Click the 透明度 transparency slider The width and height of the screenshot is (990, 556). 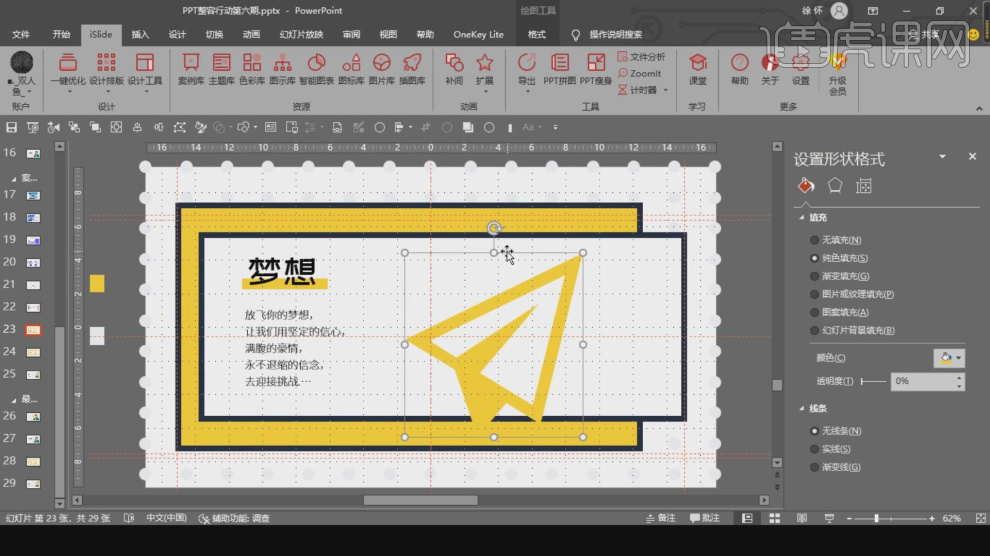873,381
